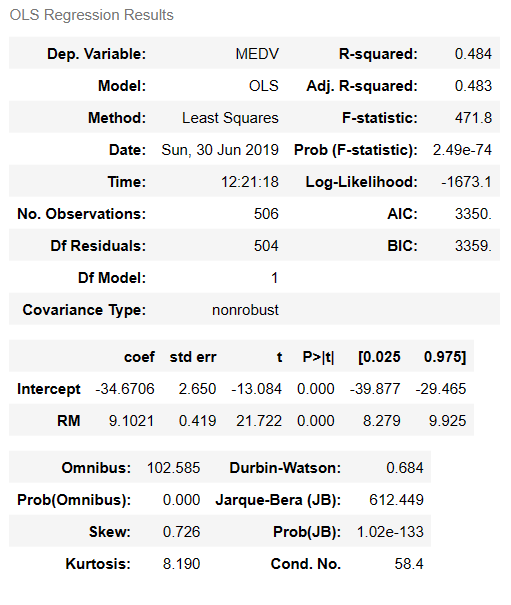Screen dimensions: 511x605
Task: Select the Log-Likelihood value -1673.1
Action: (x=467, y=182)
